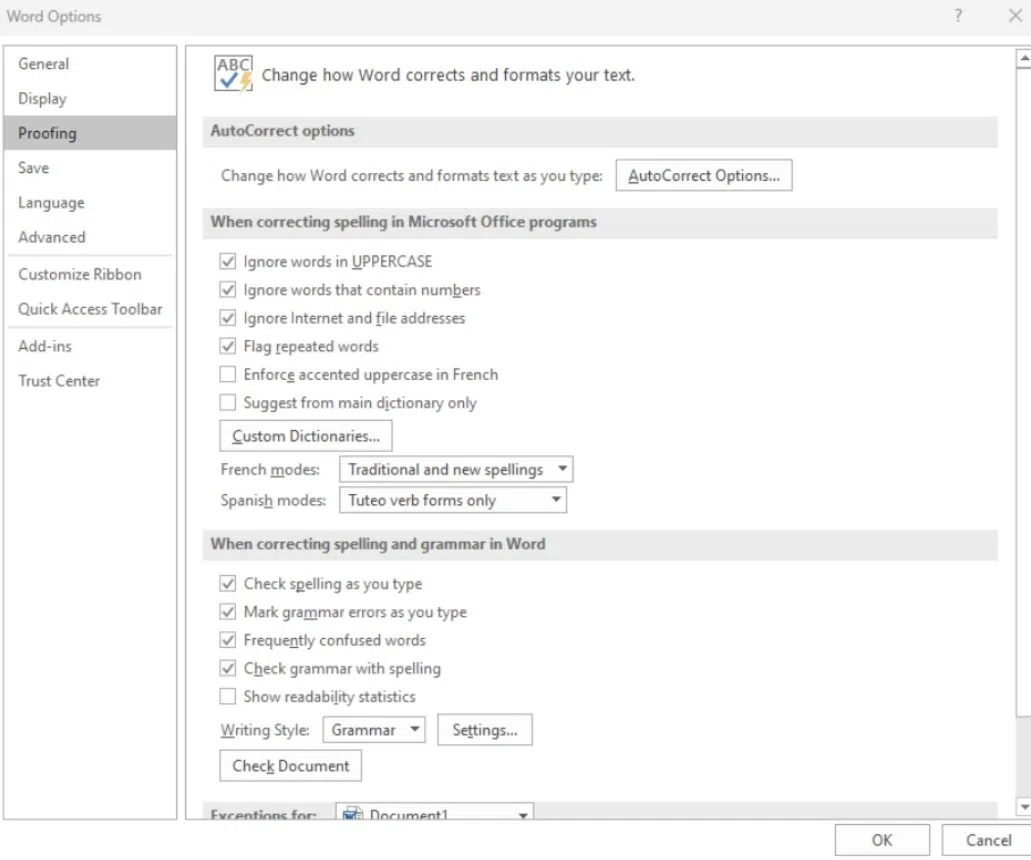Screen dimensions: 1031x860
Task: Click the 'Writing Style:' label
Action: (265, 730)
